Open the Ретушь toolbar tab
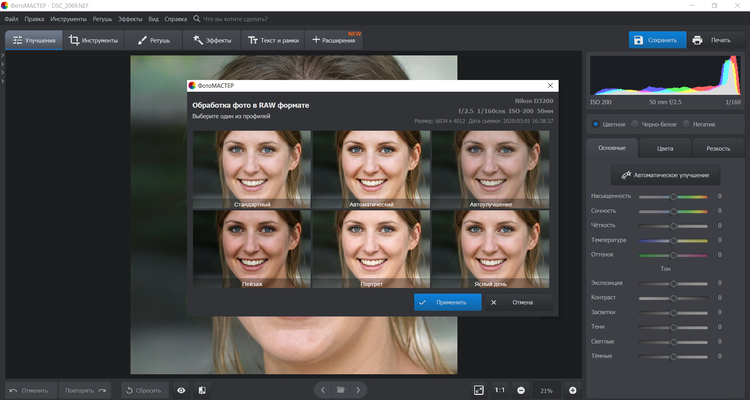 pyautogui.click(x=153, y=40)
